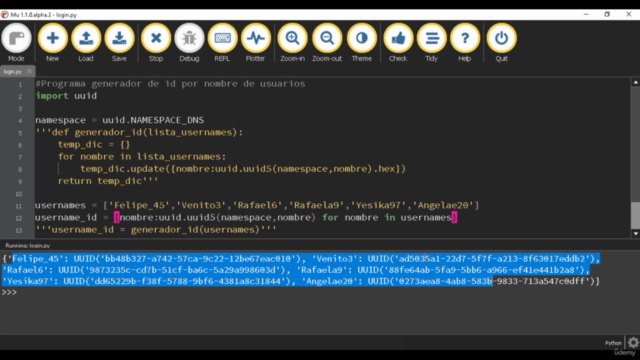Quit the Mu editor
The image size is (640, 360).
pyautogui.click(x=502, y=42)
